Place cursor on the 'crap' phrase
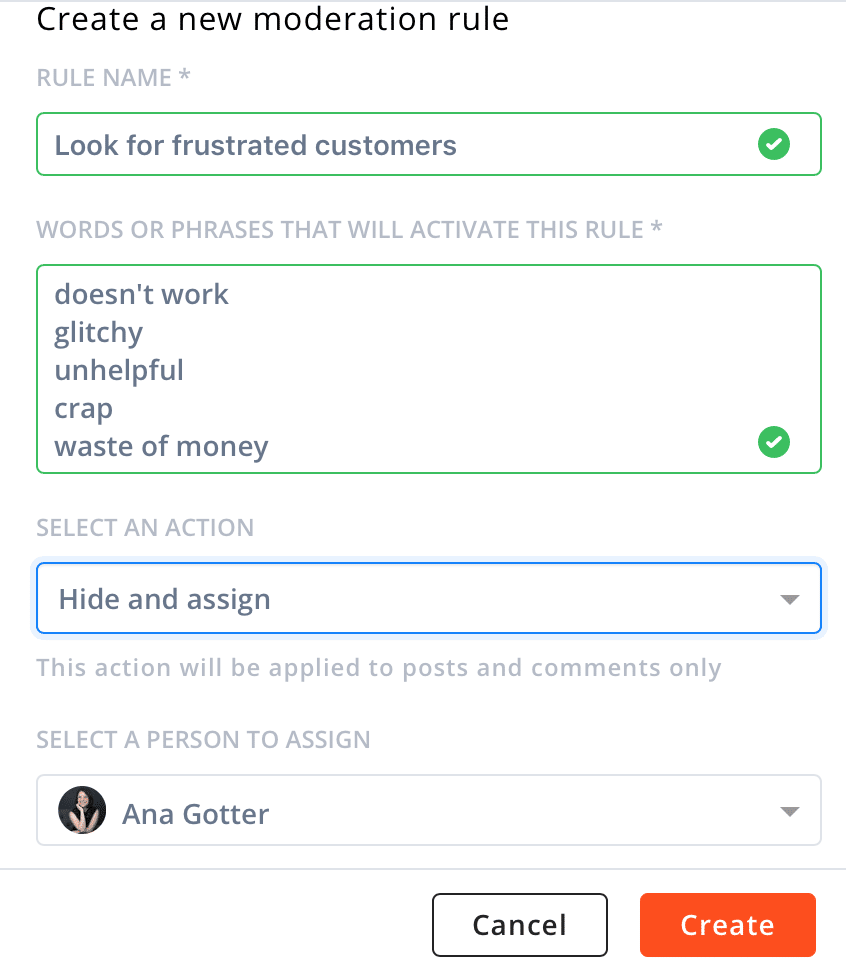The image size is (846, 972). tap(83, 408)
